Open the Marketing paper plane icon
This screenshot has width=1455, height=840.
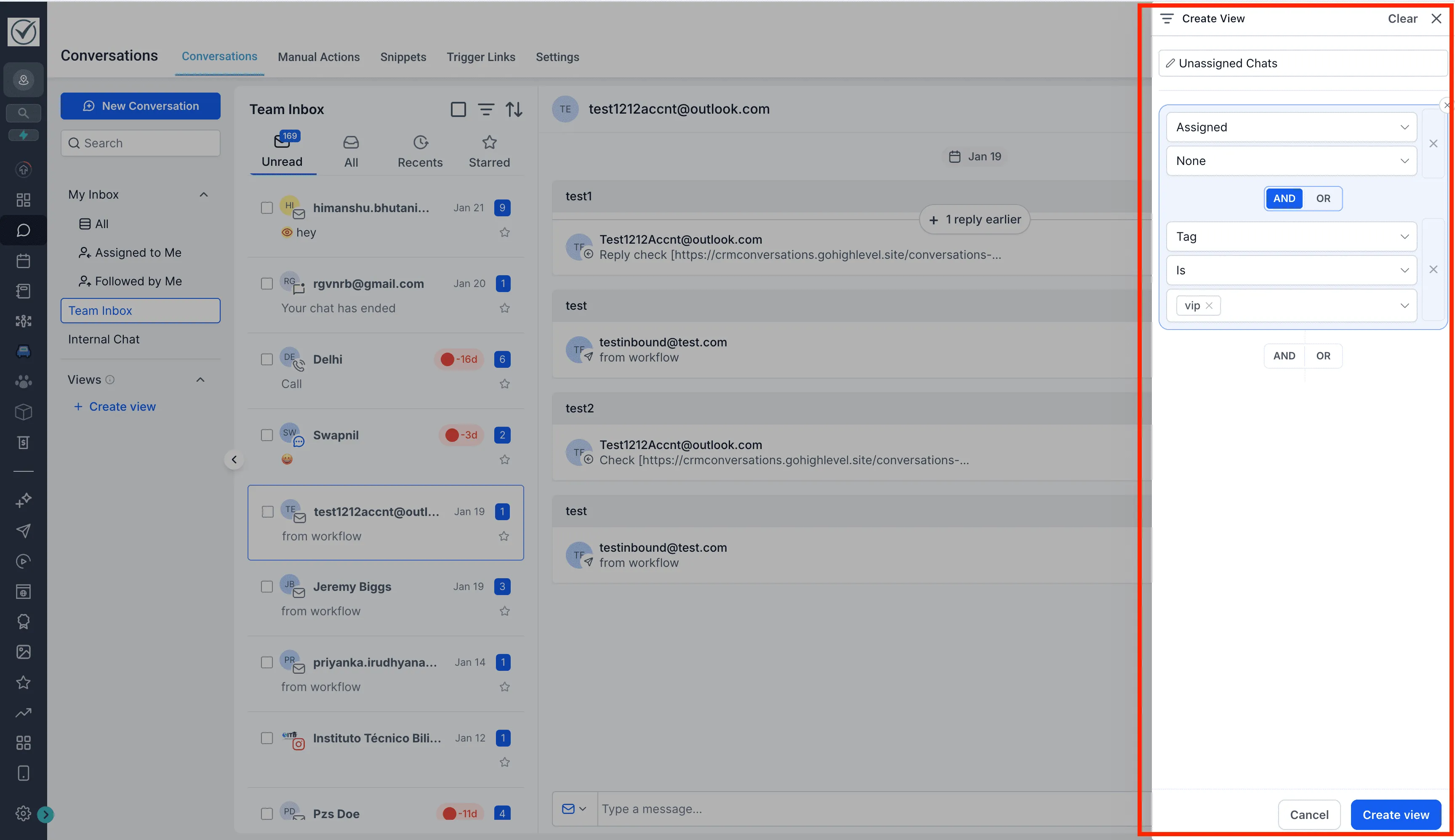tap(23, 531)
